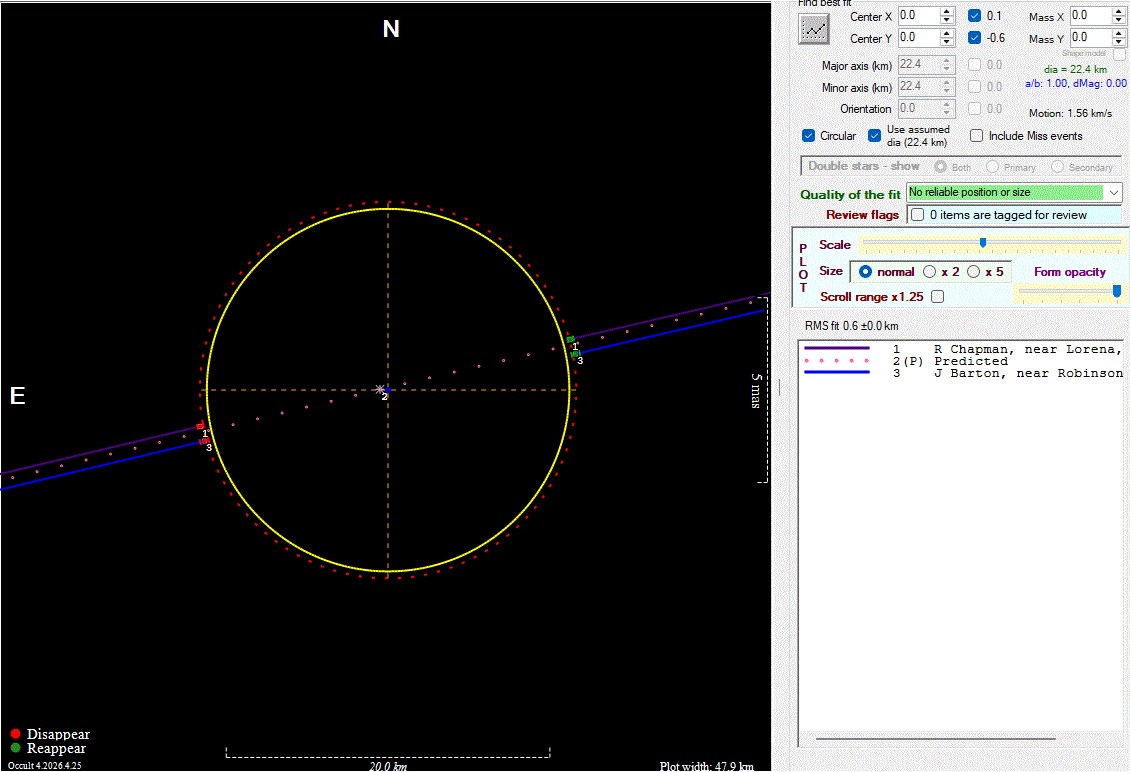Toggle the Center Y -0.6 checkbox
Screen dimensions: 1130x772
point(974,37)
